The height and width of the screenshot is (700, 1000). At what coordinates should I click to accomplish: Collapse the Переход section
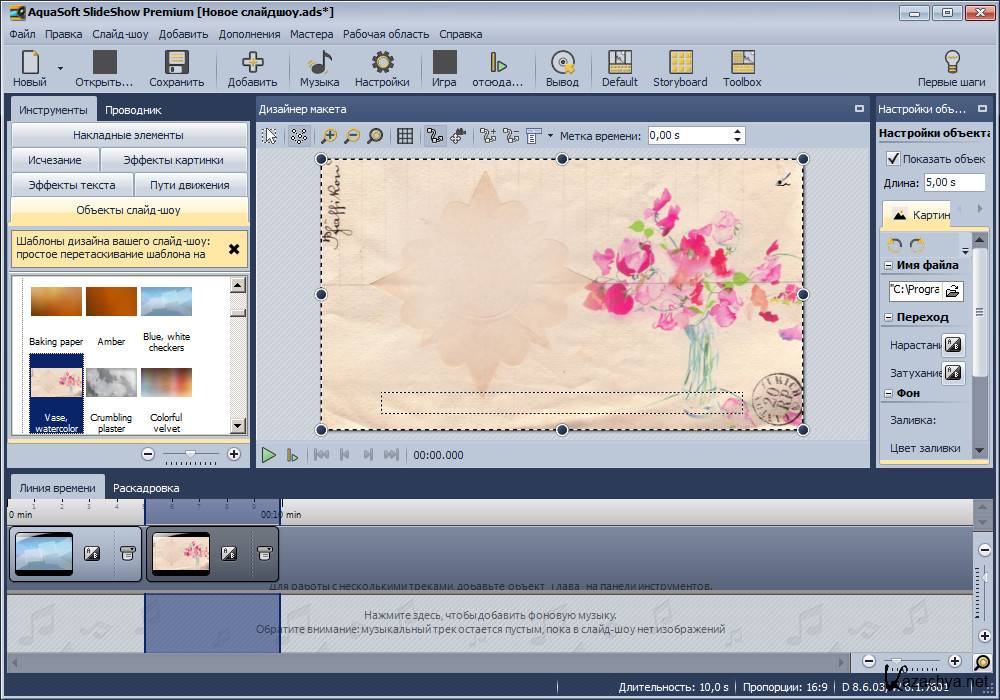click(888, 318)
